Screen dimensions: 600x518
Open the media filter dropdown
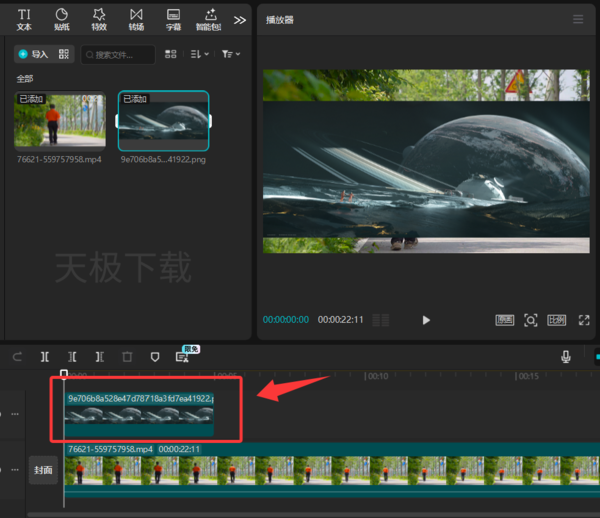point(231,54)
